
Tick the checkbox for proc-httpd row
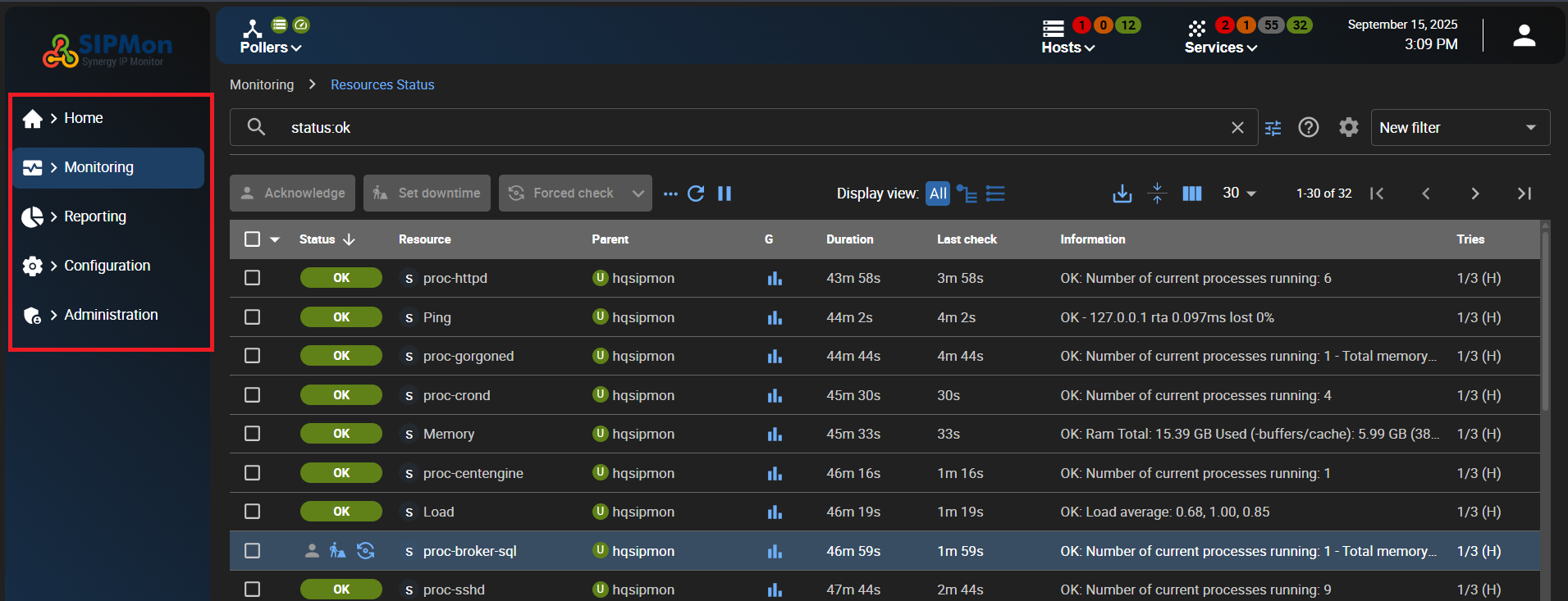pyautogui.click(x=253, y=278)
